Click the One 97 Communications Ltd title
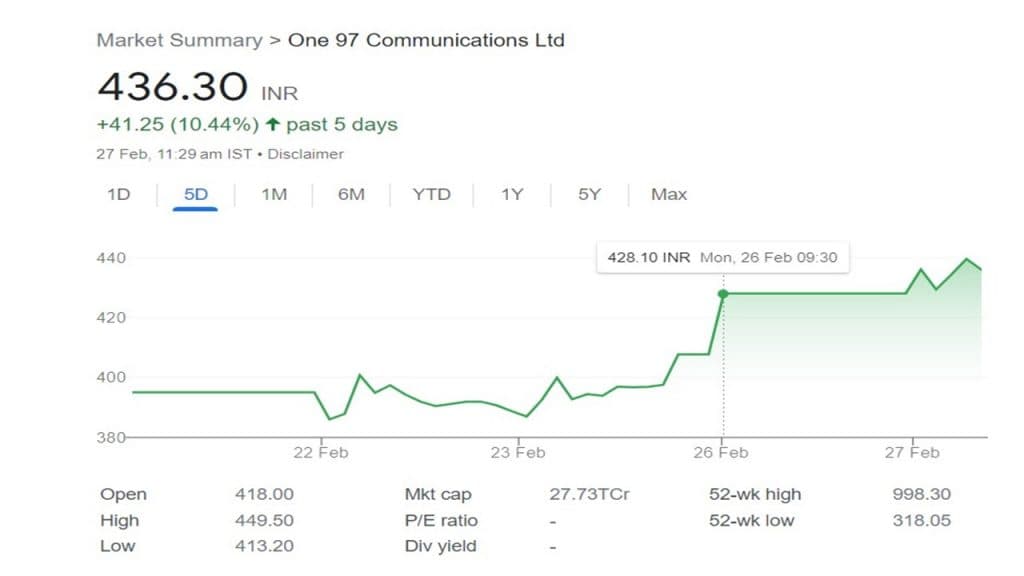 (x=426, y=41)
